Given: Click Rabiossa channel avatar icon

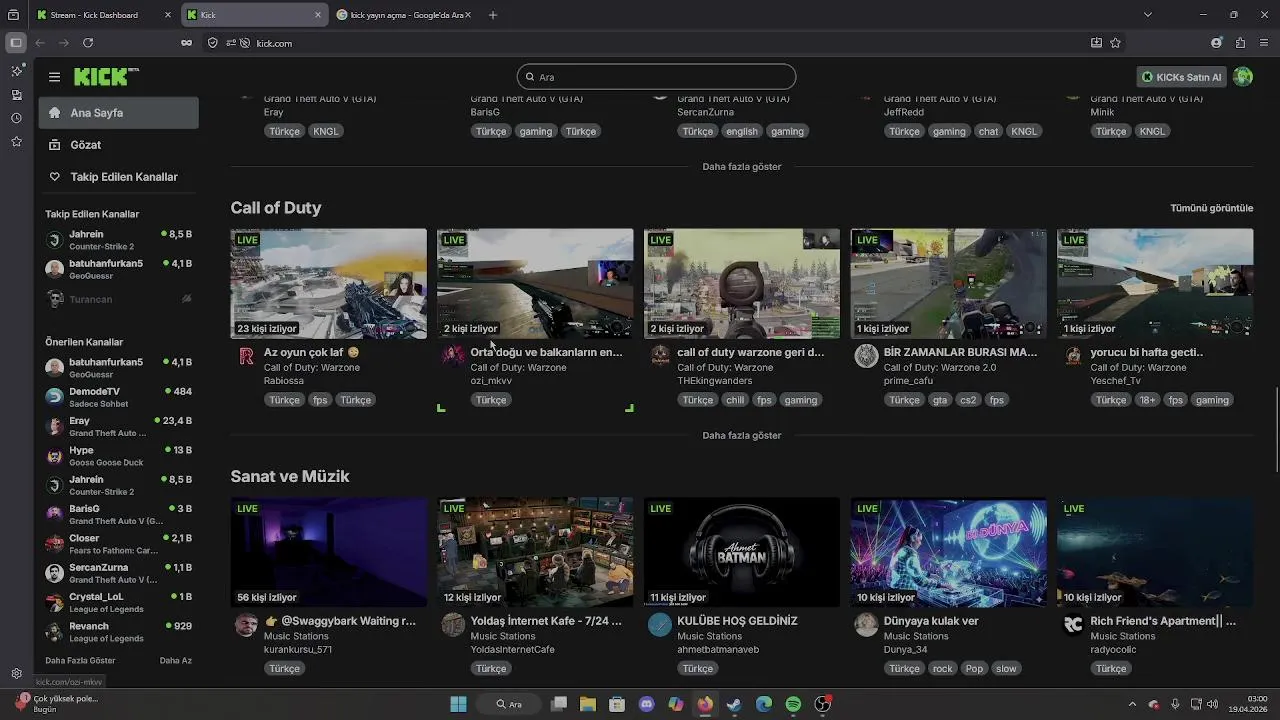Looking at the screenshot, I should [x=246, y=356].
